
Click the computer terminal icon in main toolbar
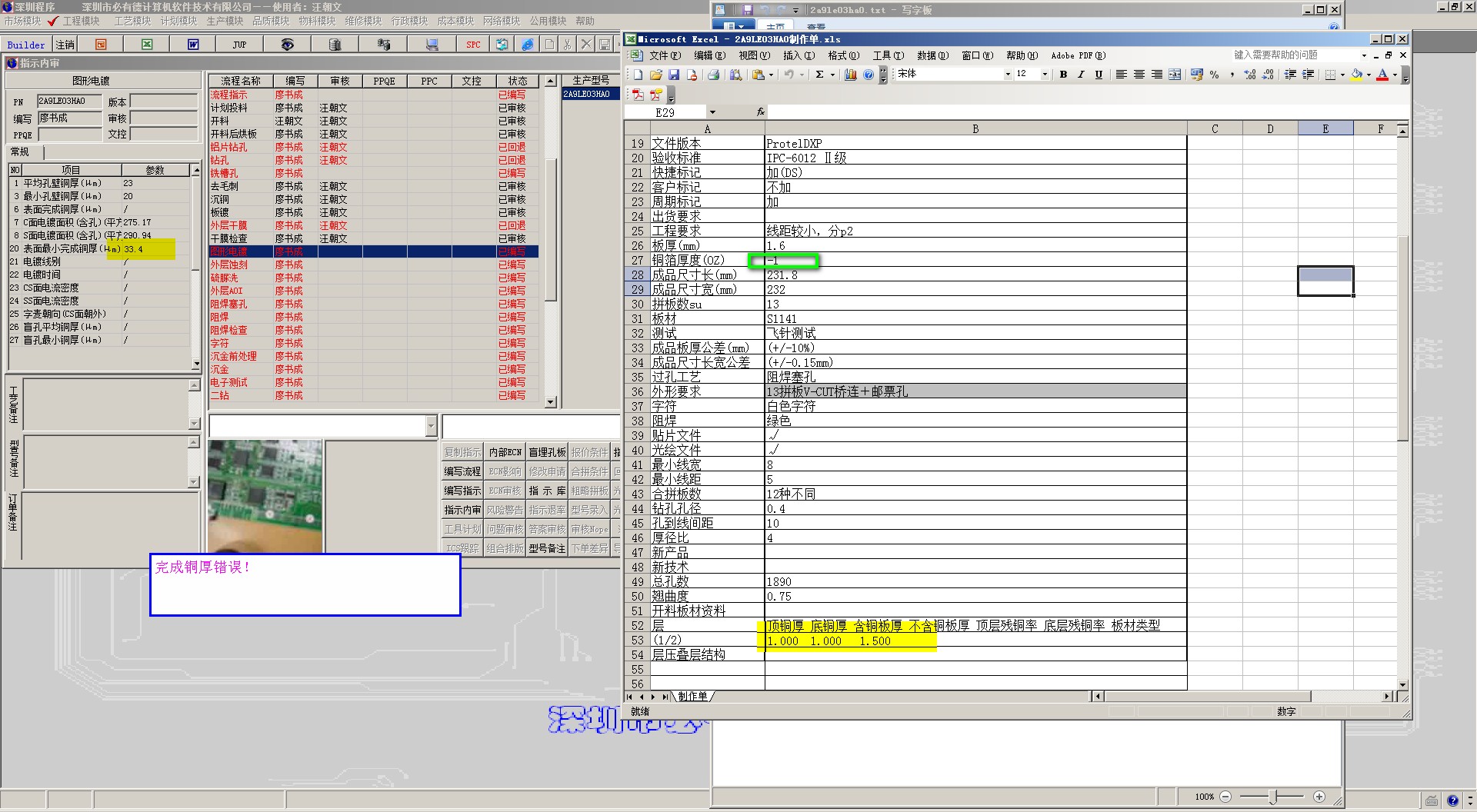point(432,45)
